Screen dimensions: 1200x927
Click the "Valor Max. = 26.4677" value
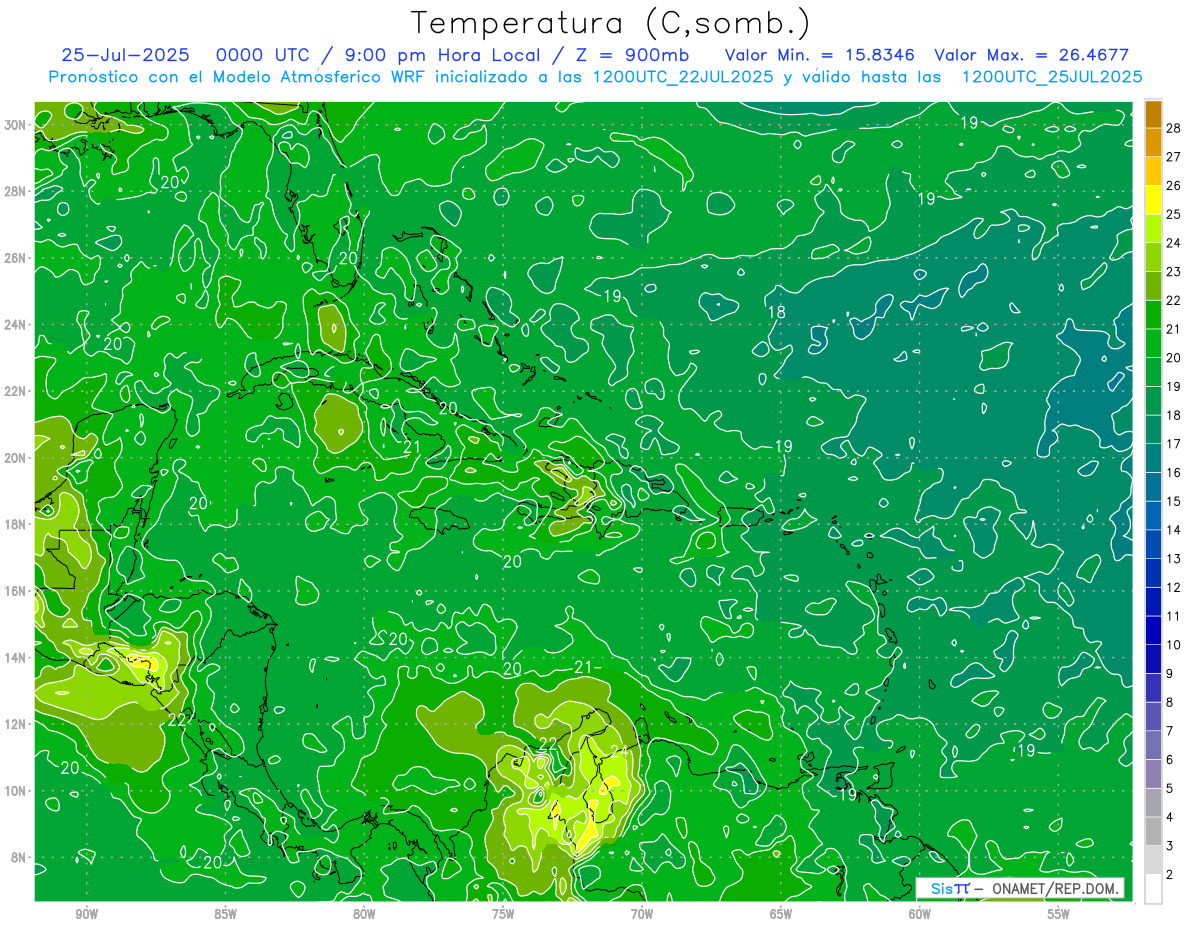1033,55
